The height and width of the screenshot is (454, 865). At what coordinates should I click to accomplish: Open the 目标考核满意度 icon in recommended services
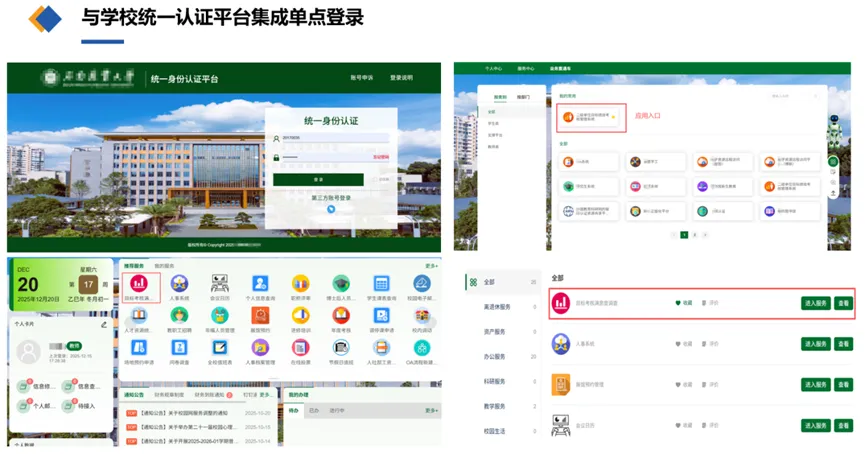(x=138, y=284)
